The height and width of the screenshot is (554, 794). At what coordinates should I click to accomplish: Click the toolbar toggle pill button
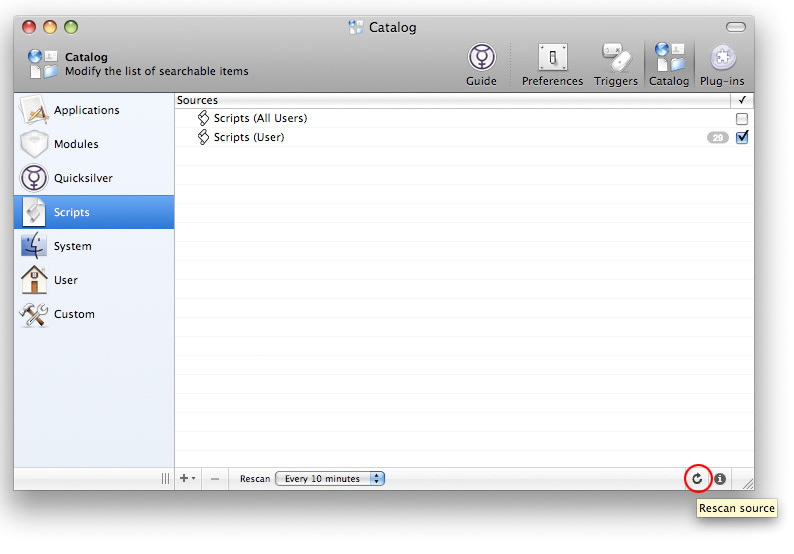[x=735, y=27]
